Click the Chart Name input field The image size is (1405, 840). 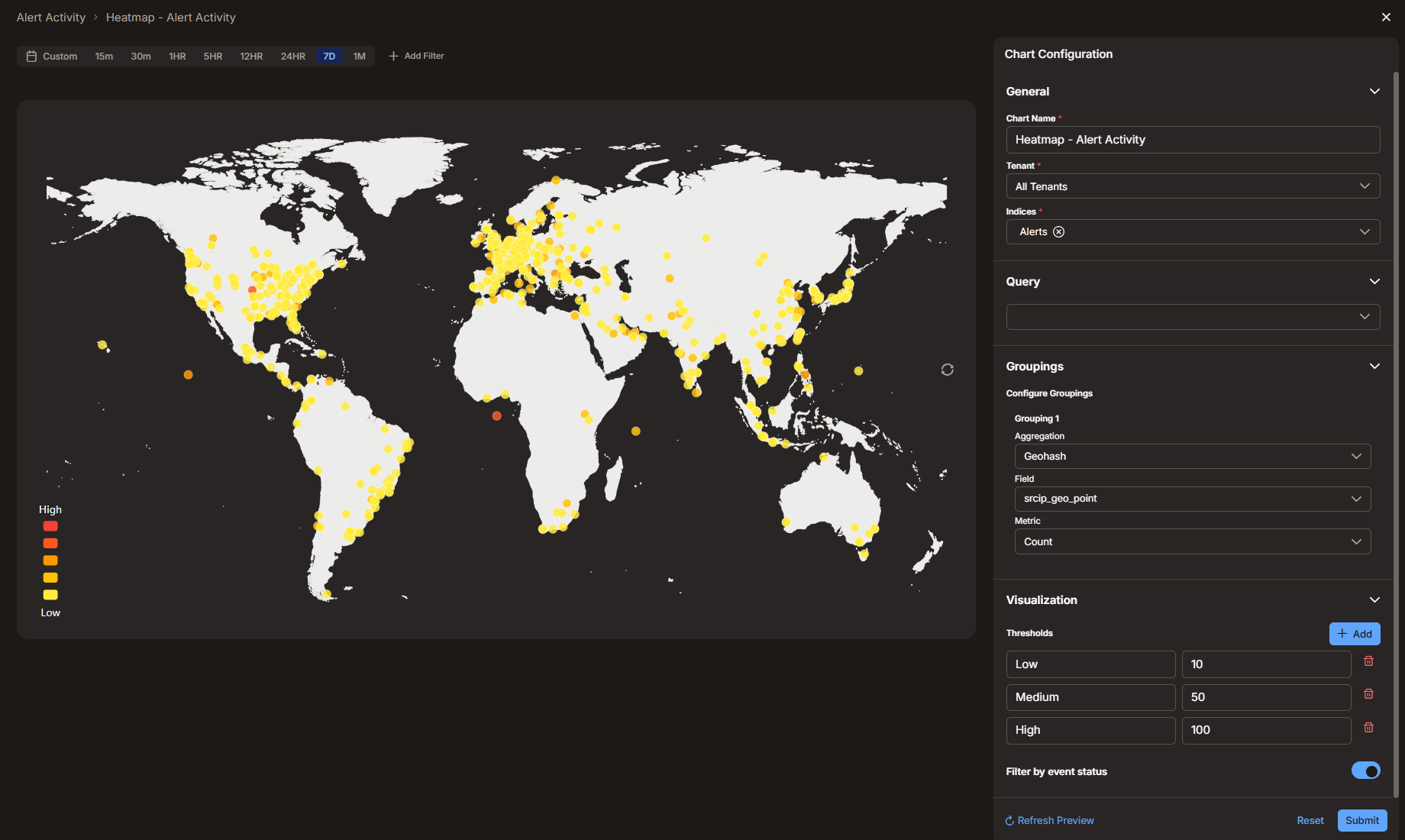coord(1193,140)
